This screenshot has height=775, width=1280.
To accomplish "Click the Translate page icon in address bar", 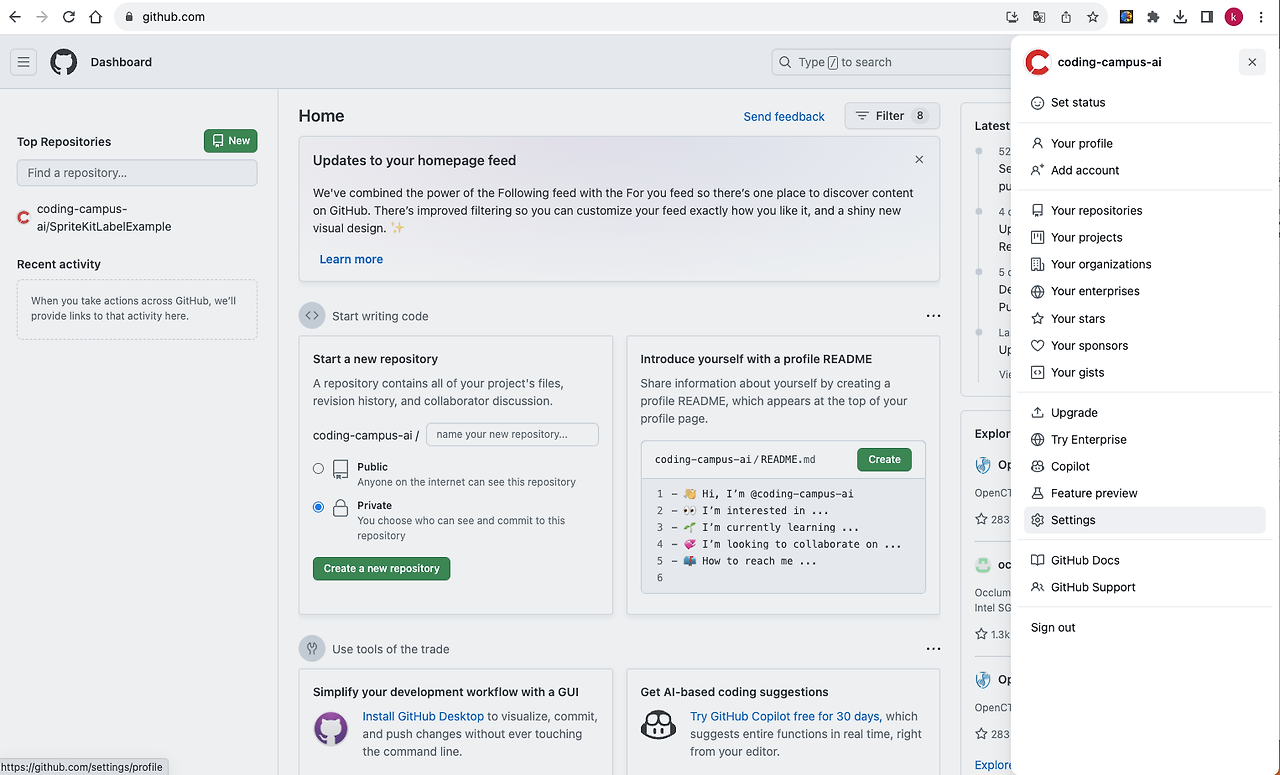I will [x=1039, y=17].
